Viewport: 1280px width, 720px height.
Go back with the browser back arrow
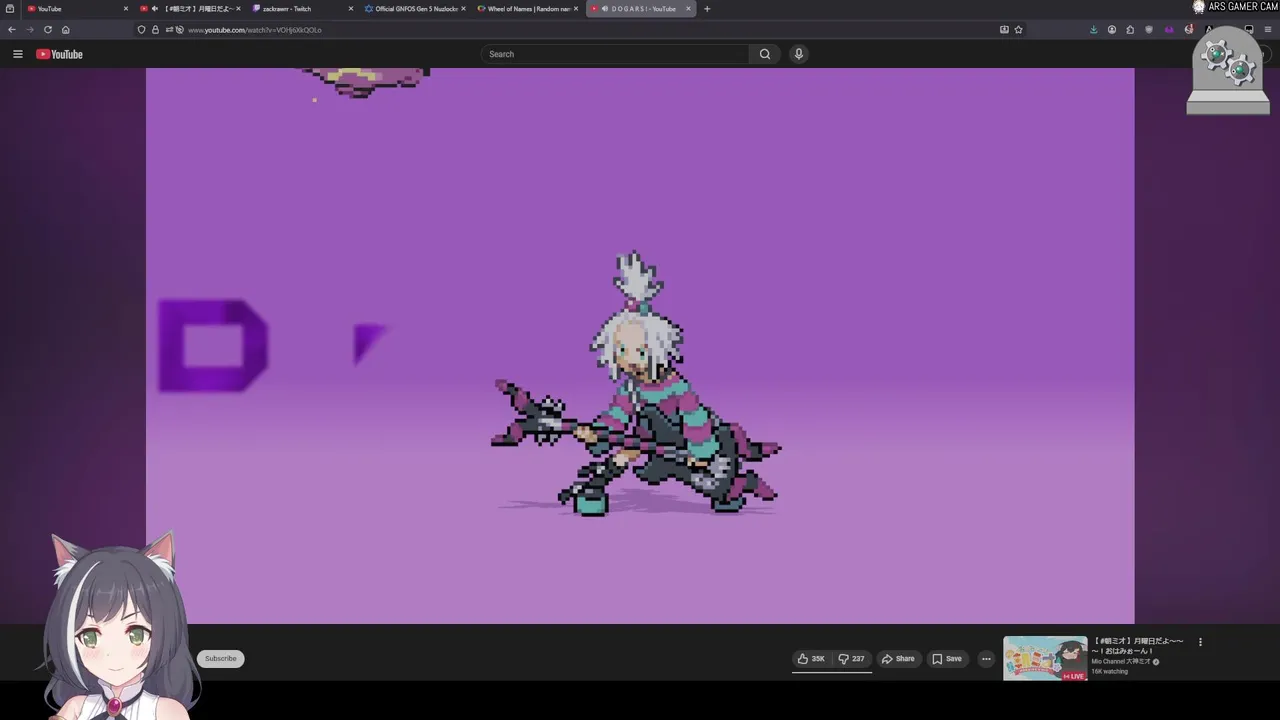[x=12, y=30]
